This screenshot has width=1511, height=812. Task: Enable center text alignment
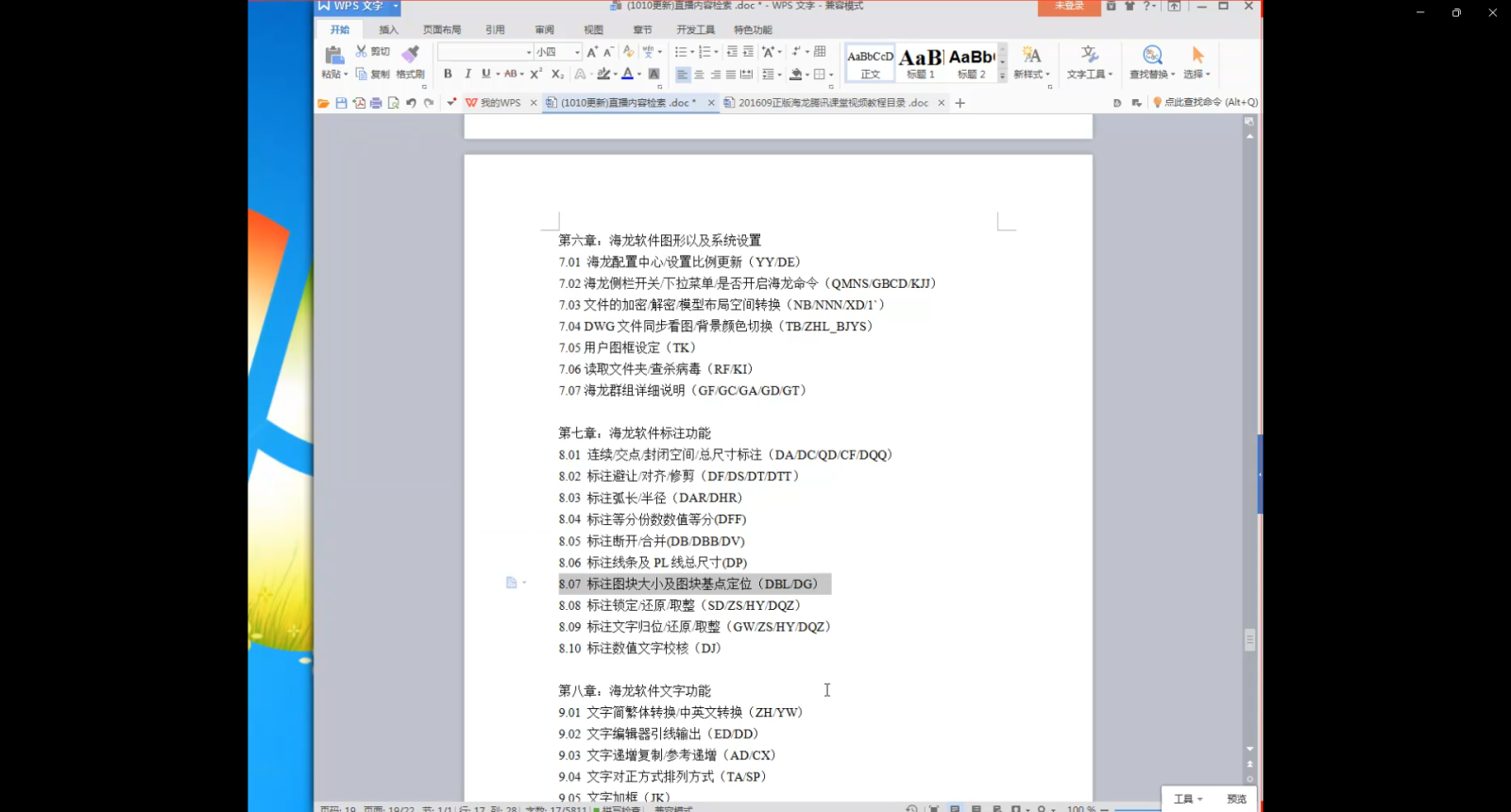pyautogui.click(x=699, y=74)
